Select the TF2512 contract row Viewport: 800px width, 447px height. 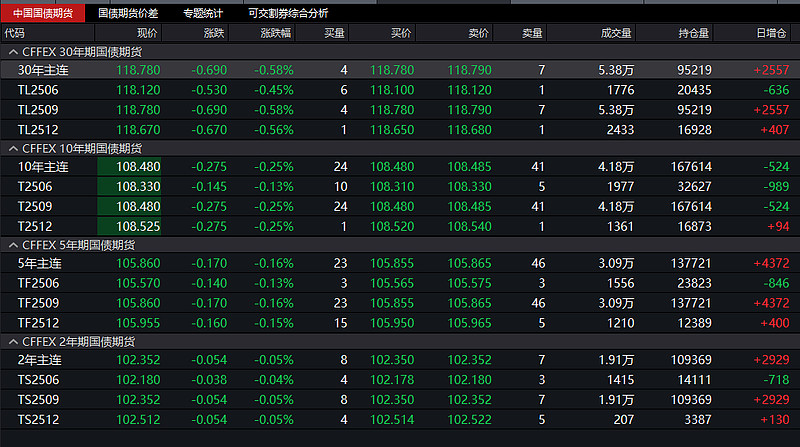[400, 323]
